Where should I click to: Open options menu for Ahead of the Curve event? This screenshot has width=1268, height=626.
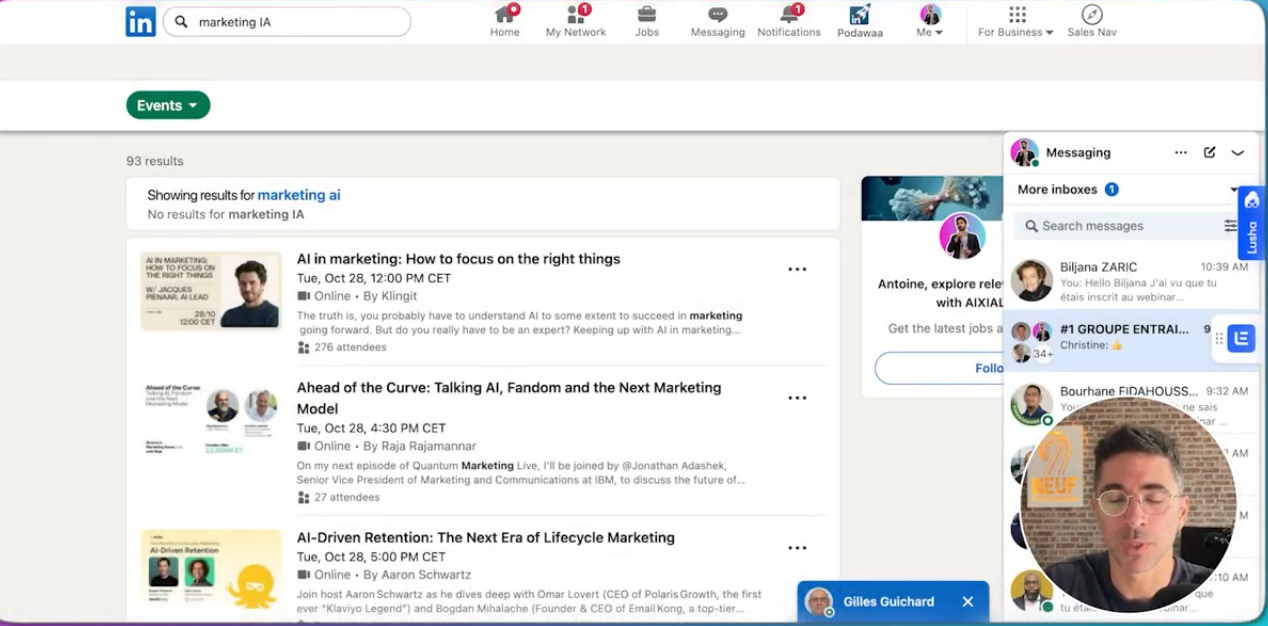[x=797, y=398]
